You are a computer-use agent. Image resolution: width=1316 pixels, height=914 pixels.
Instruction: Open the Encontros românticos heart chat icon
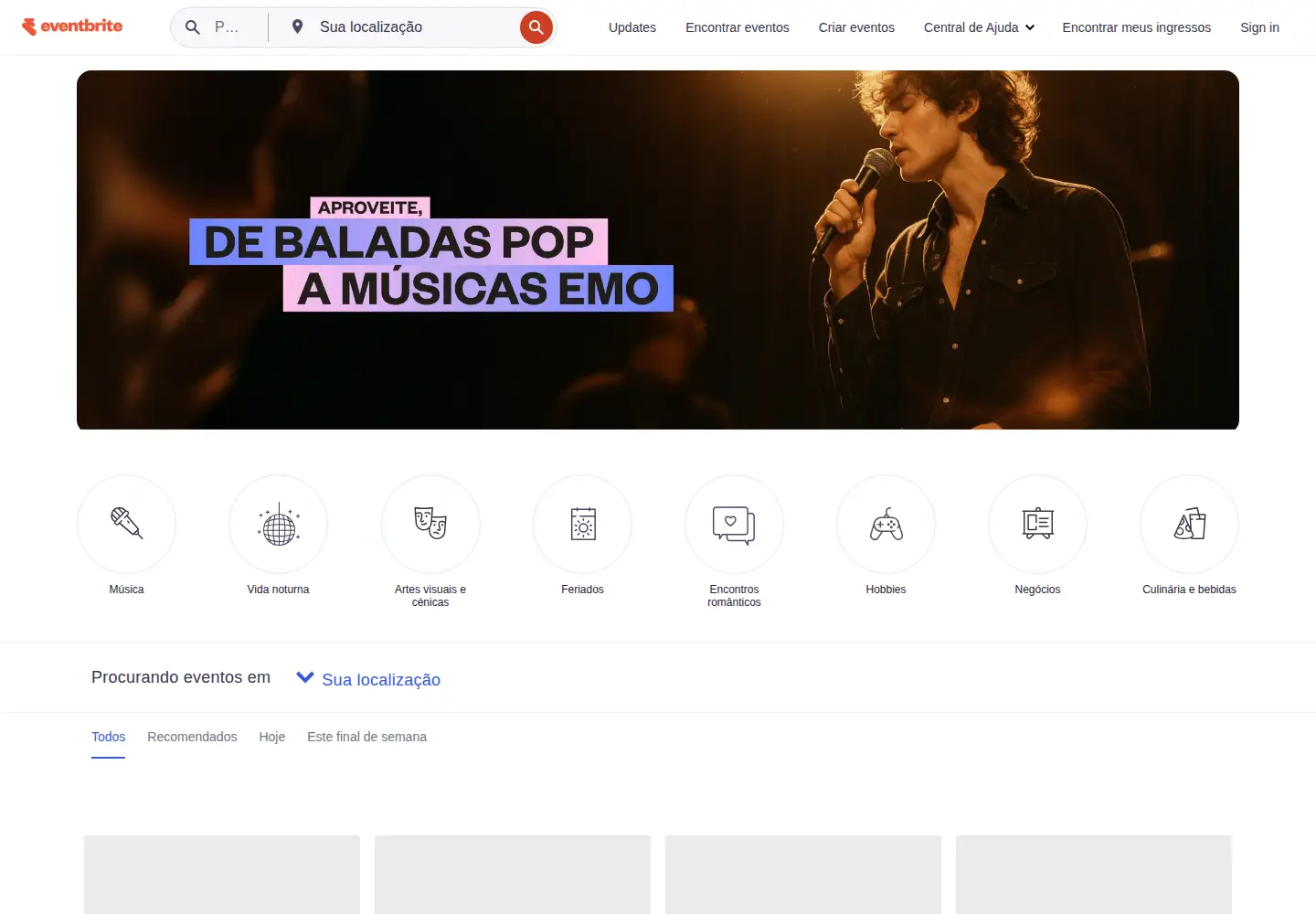pos(735,524)
